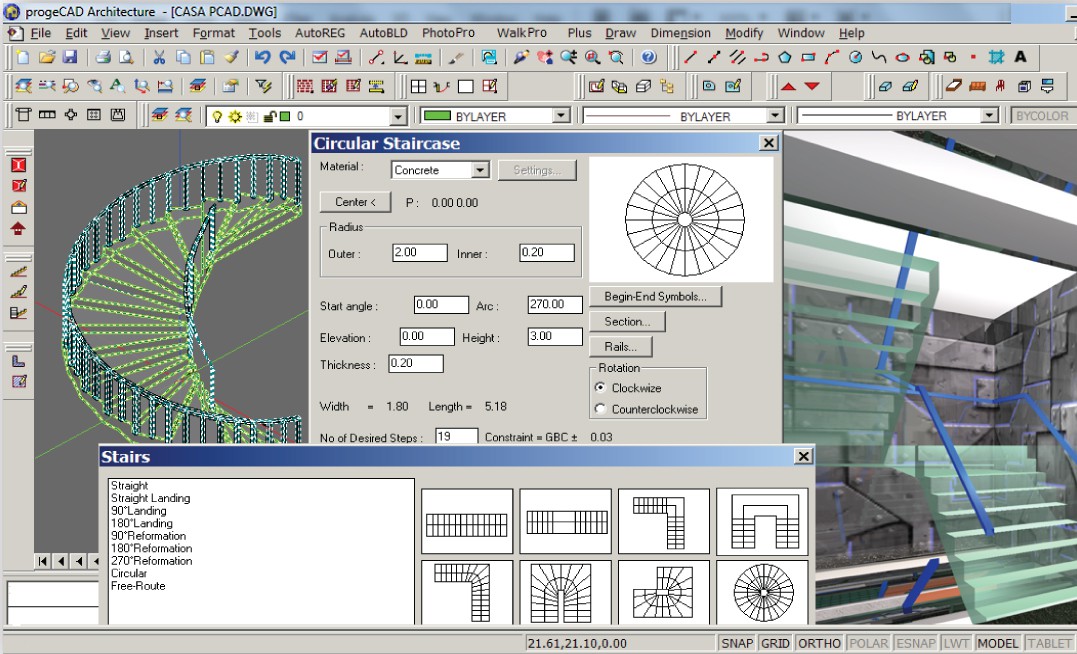
Task: Click the Save file icon
Action: point(70,58)
